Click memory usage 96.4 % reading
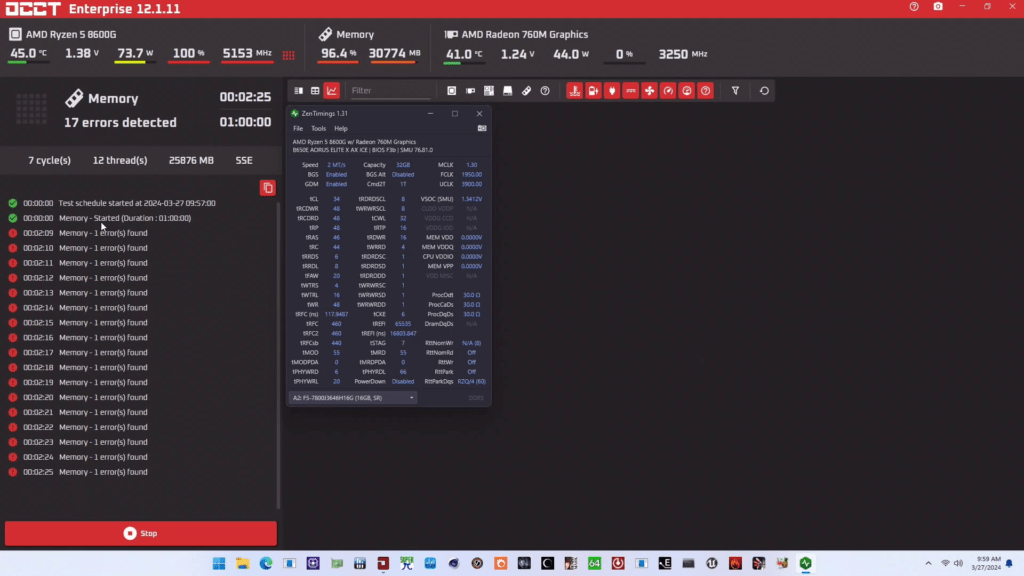The width and height of the screenshot is (1024, 576). (338, 54)
